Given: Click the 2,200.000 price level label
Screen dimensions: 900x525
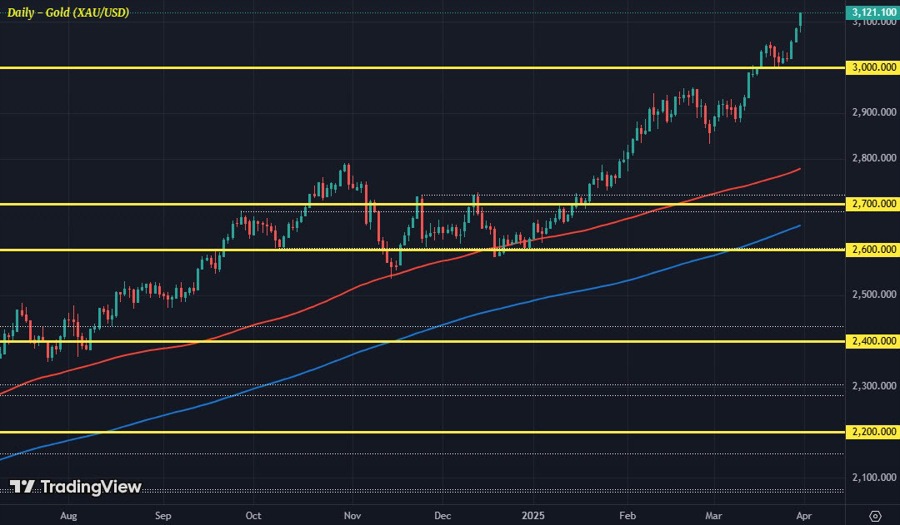Looking at the screenshot, I should pos(873,431).
